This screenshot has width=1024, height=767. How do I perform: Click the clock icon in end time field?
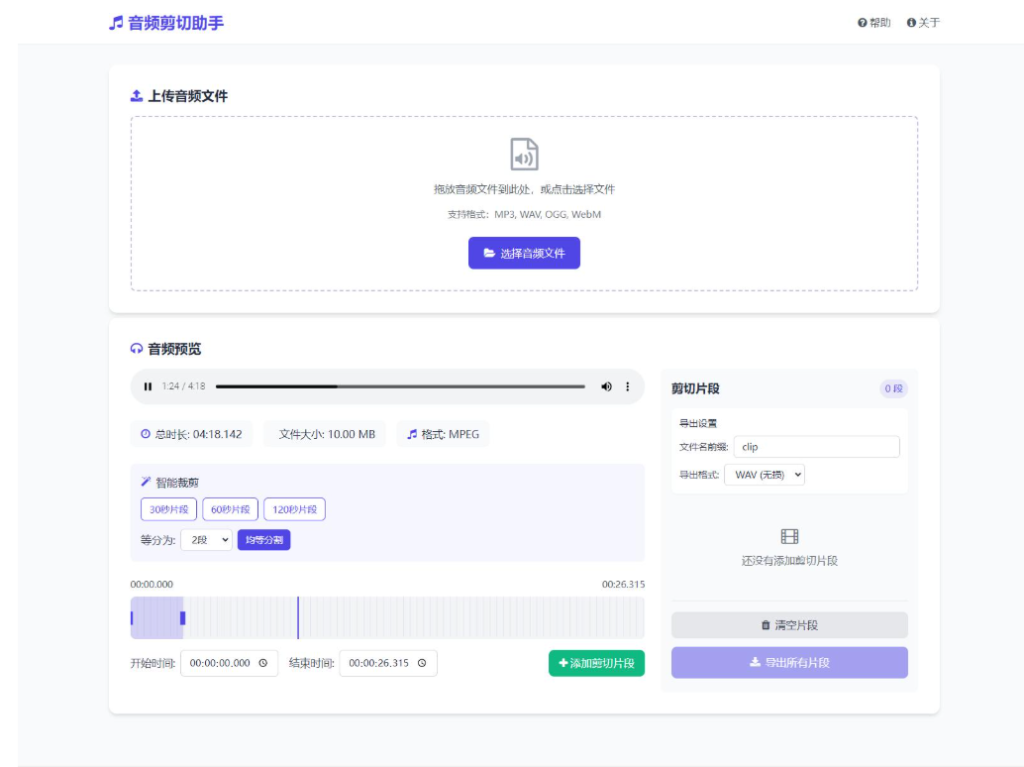(x=422, y=663)
